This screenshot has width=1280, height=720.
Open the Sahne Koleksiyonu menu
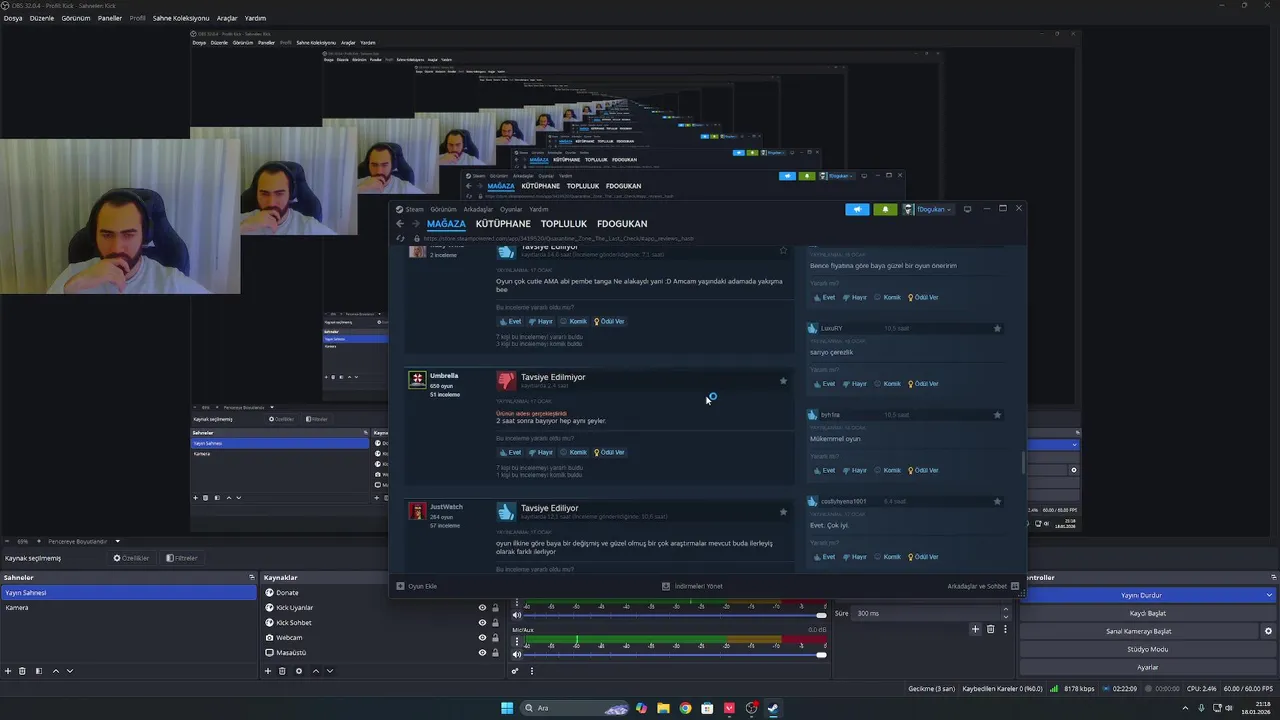(x=181, y=18)
